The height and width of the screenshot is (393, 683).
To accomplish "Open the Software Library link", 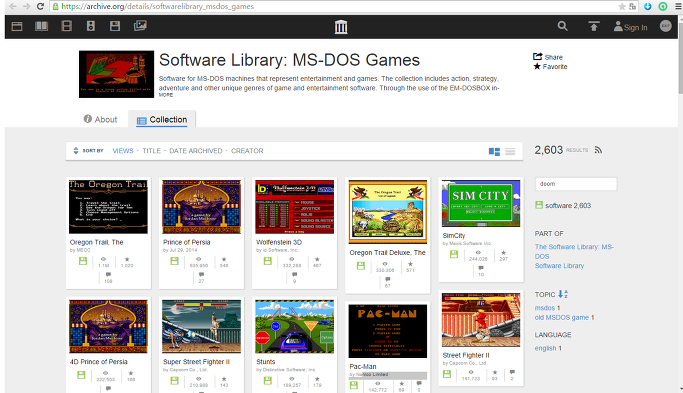I will [559, 266].
